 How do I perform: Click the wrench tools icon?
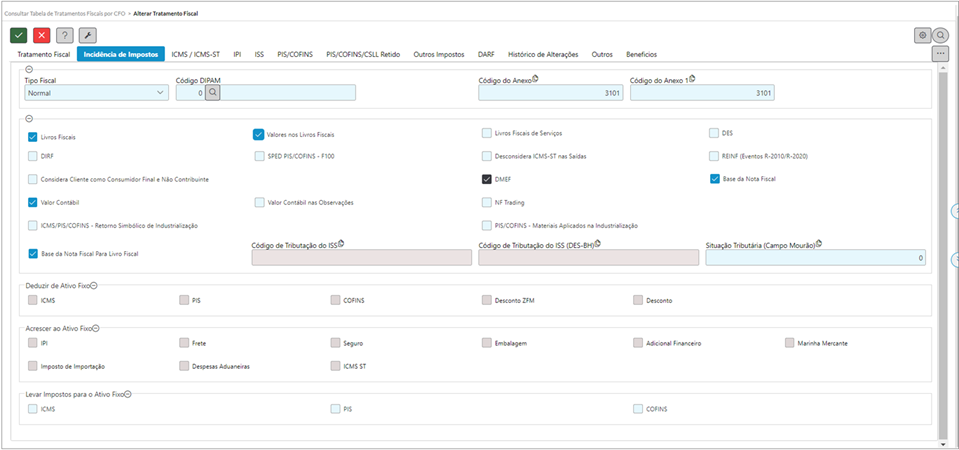tap(87, 35)
